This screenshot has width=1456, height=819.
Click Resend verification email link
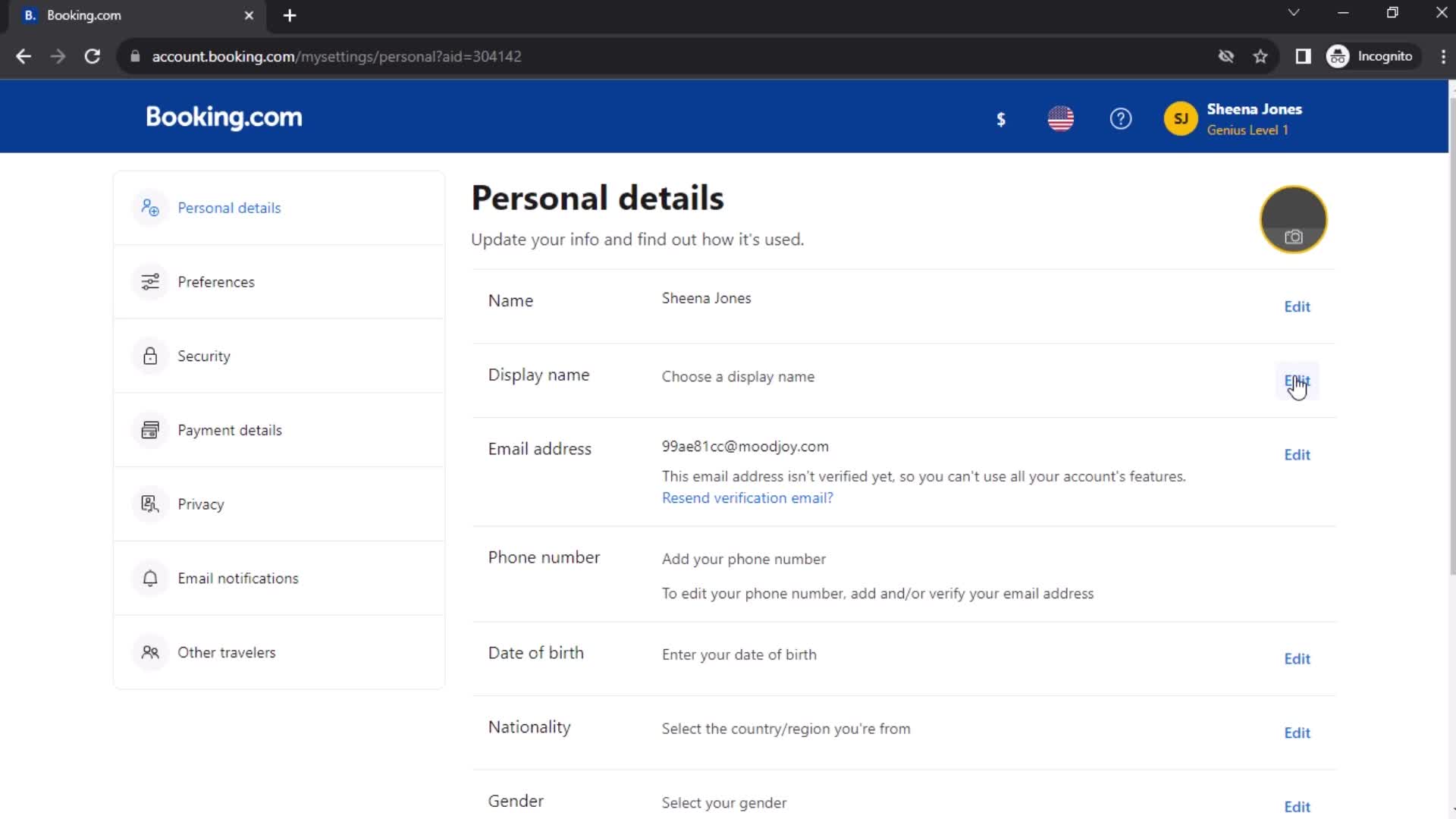(747, 498)
